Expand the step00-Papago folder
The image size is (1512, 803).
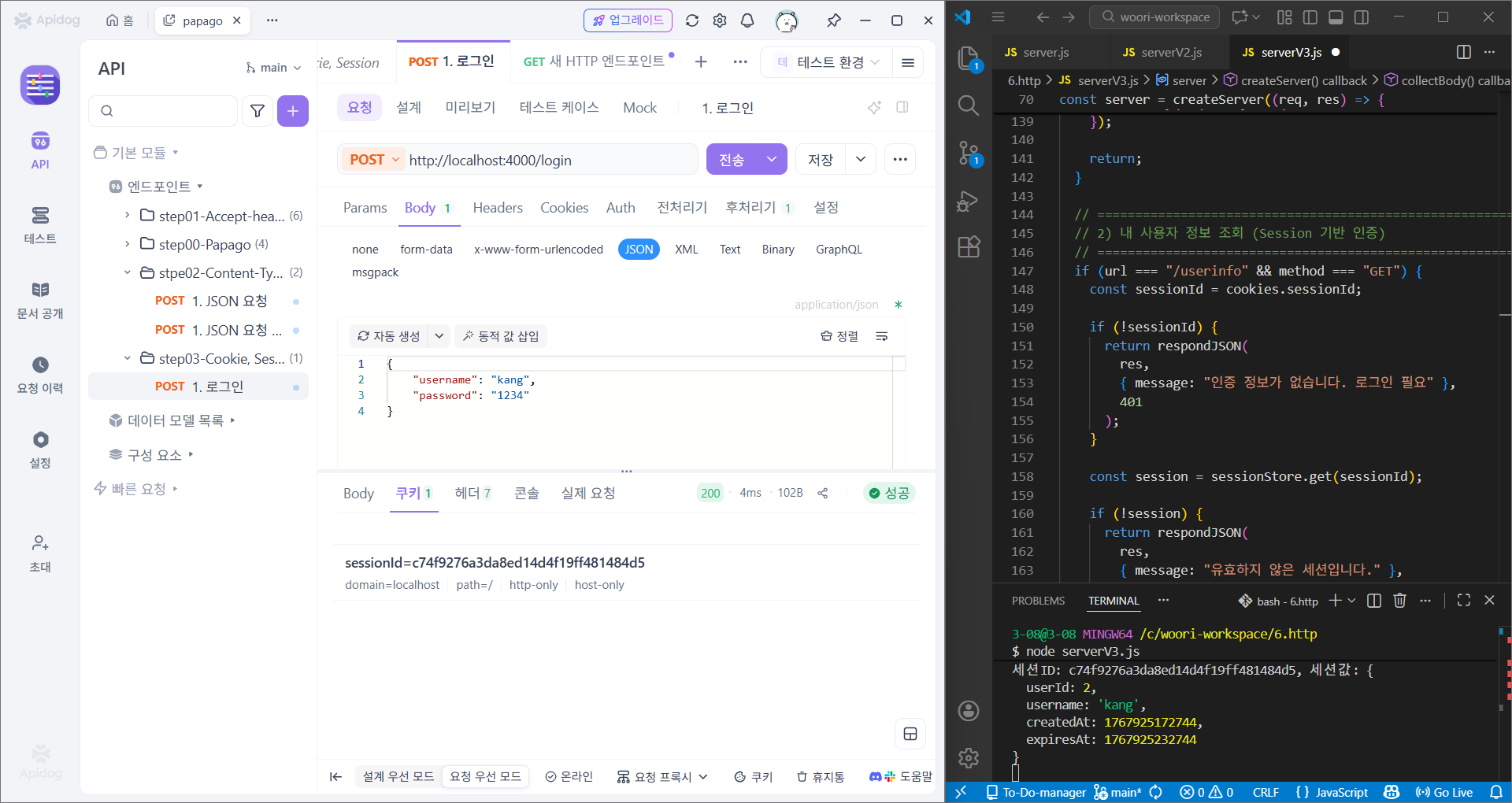click(127, 244)
